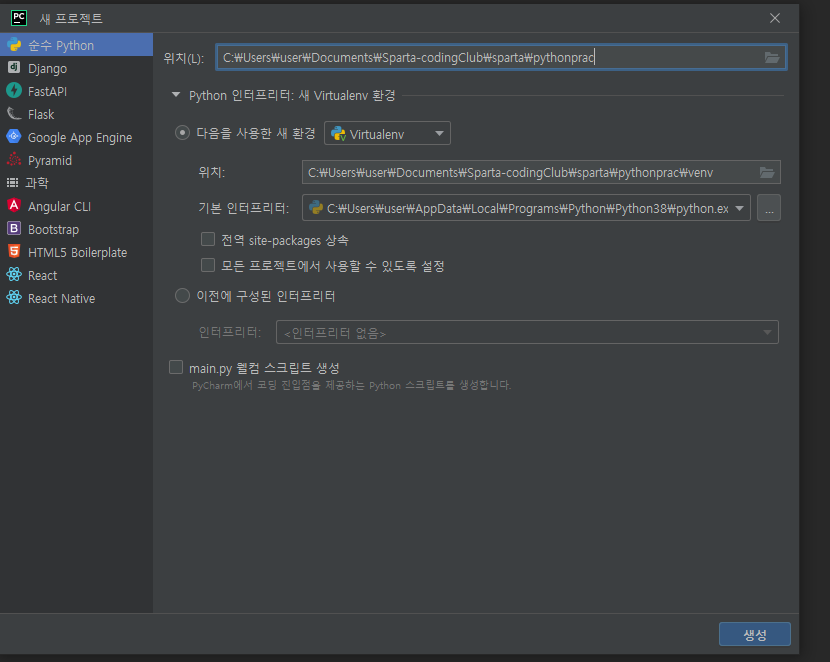Enable 전역 site-packages 상속 checkbox
The width and height of the screenshot is (830, 662).
click(x=208, y=239)
